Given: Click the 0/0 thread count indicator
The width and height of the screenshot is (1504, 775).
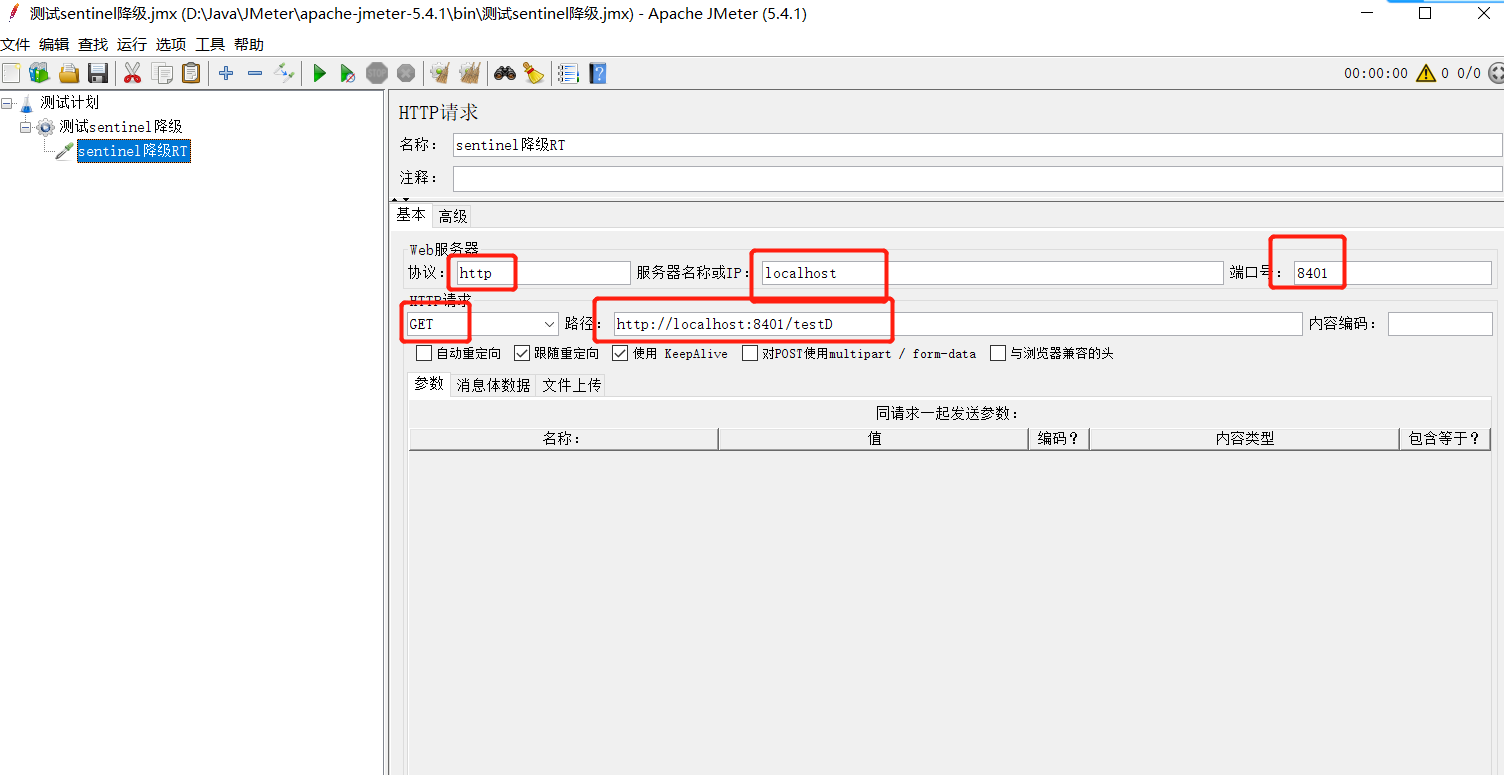Looking at the screenshot, I should click(1469, 73).
